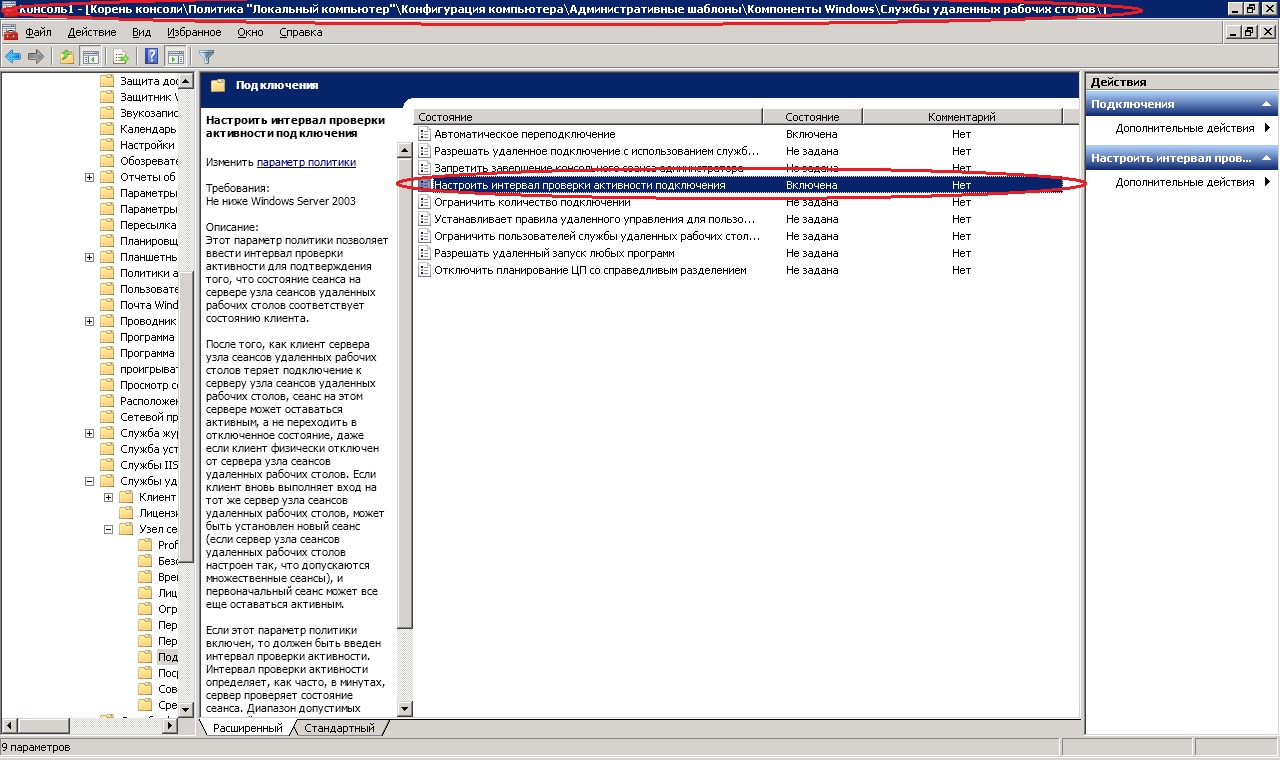Viewport: 1280px width, 760px height.
Task: Switch to the Расширенный tab
Action: [247, 728]
